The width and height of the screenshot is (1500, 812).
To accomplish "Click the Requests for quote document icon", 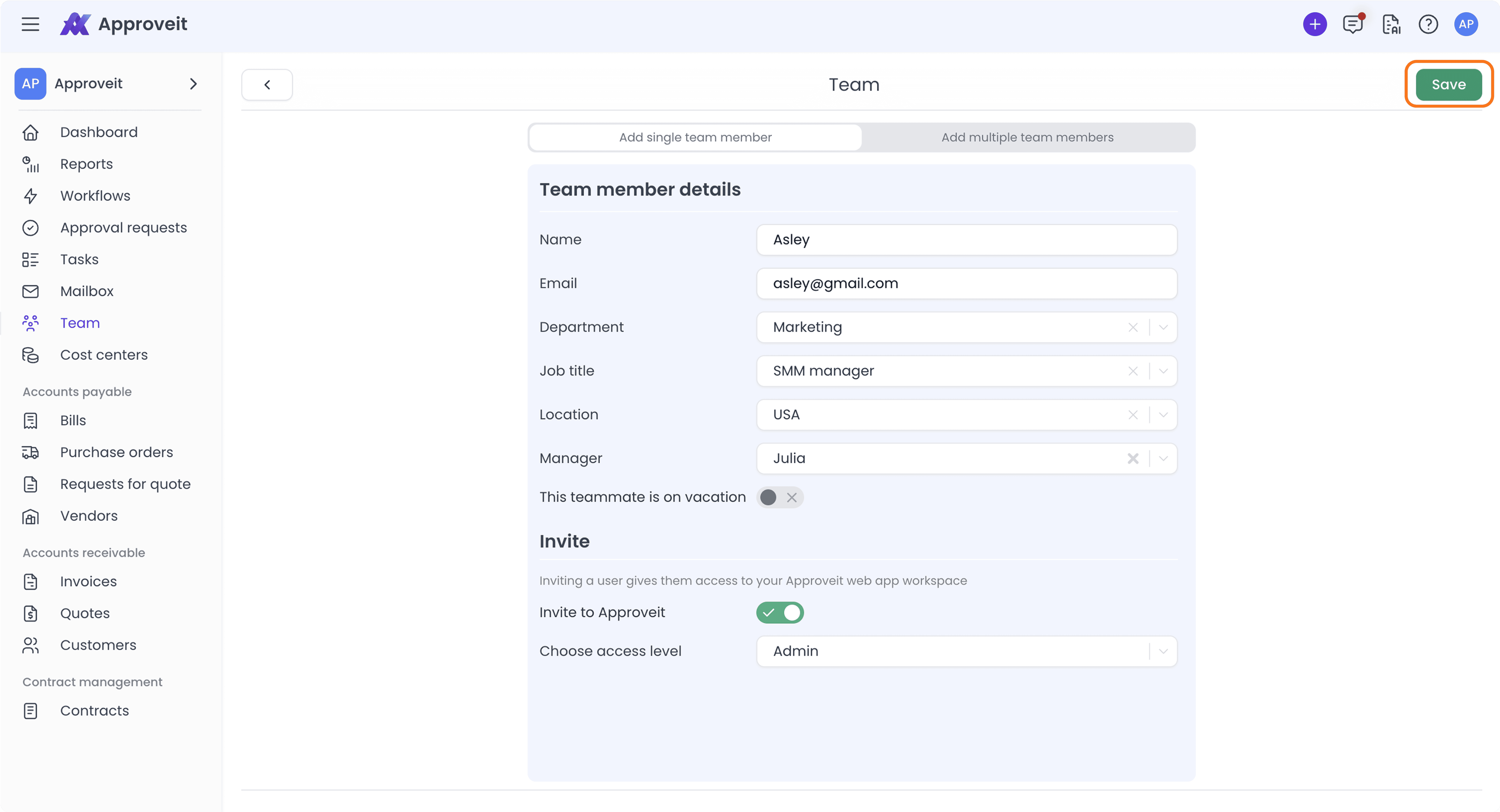I will [30, 484].
